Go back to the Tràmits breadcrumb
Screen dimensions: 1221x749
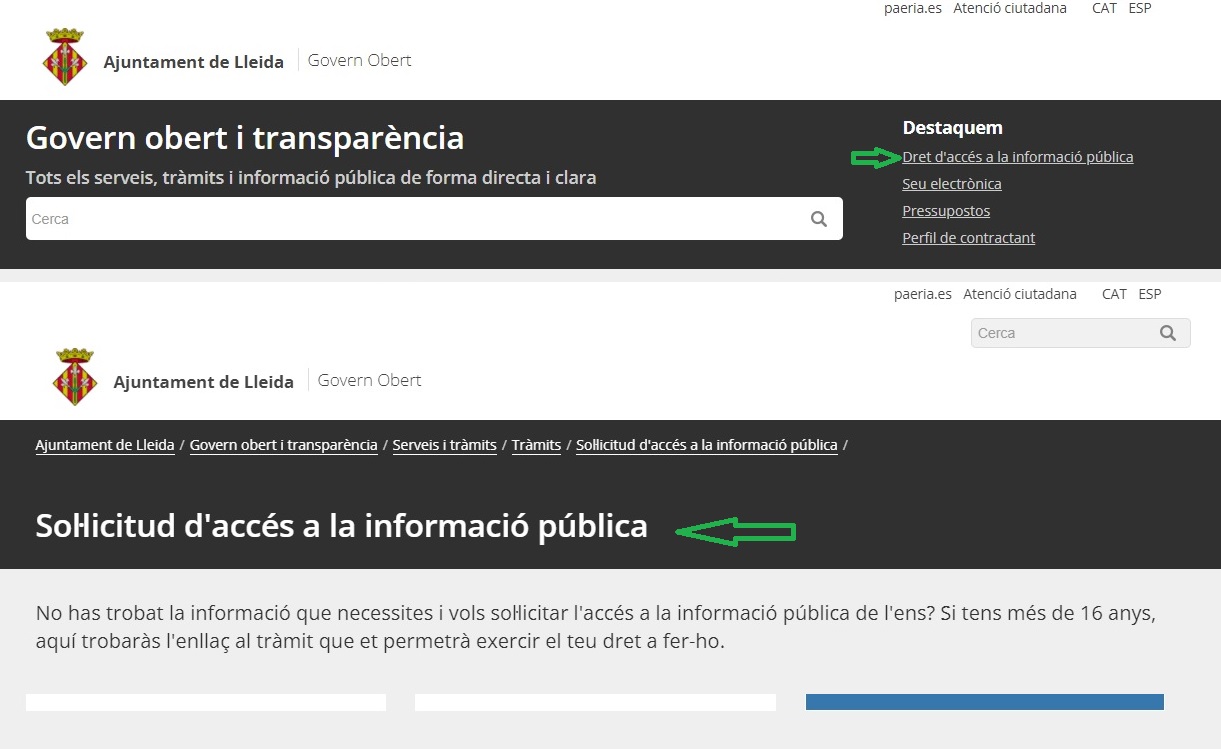536,445
